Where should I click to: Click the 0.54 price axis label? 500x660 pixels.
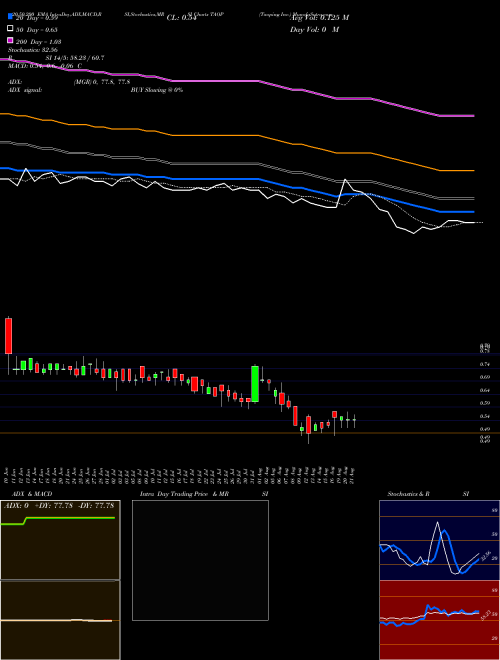click(x=484, y=416)
